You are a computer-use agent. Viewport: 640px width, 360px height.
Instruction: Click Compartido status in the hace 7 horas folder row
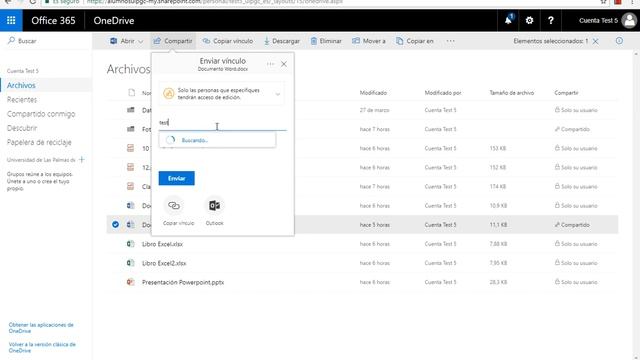572,129
